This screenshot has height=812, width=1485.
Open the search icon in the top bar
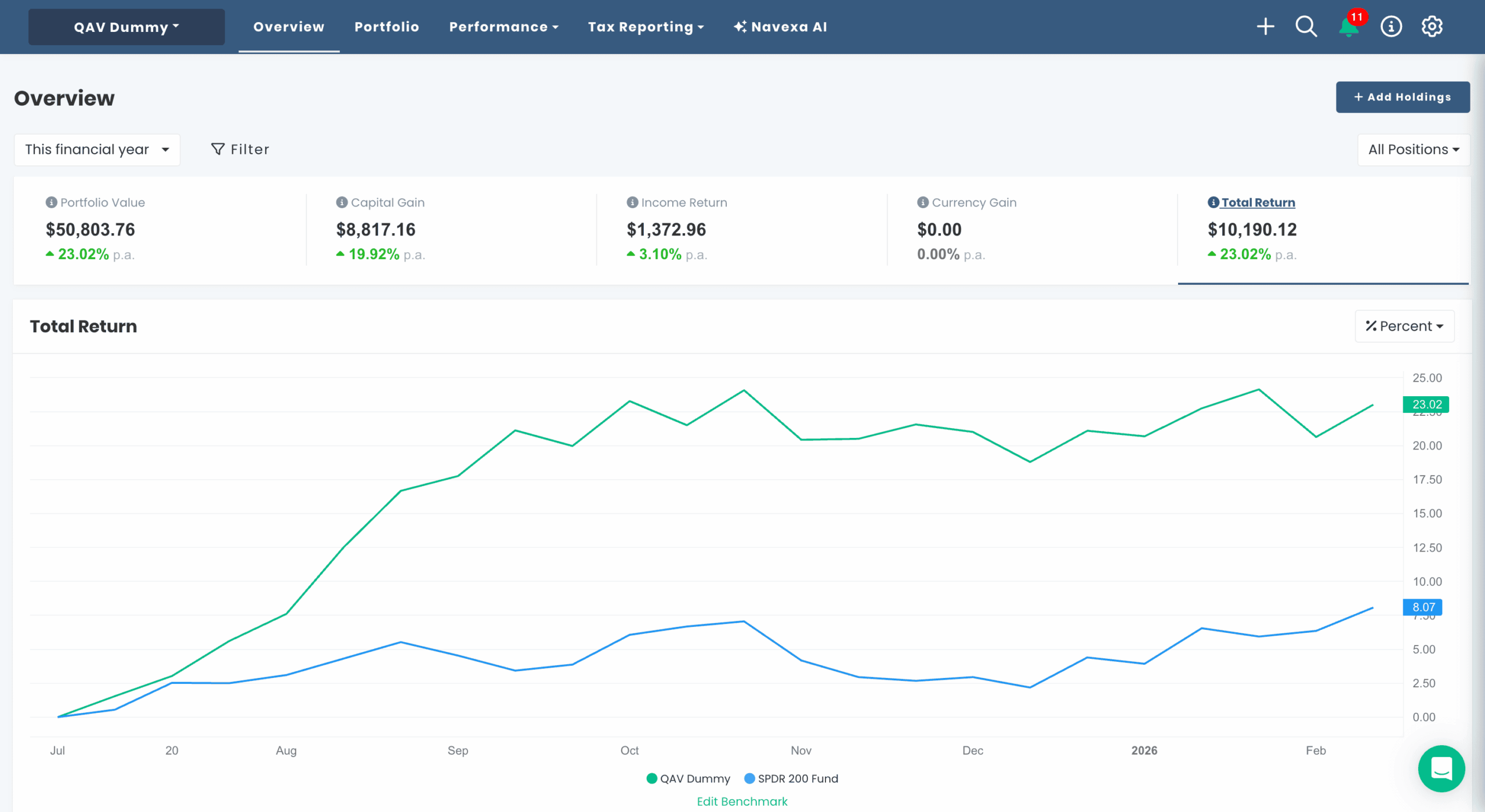(1306, 27)
